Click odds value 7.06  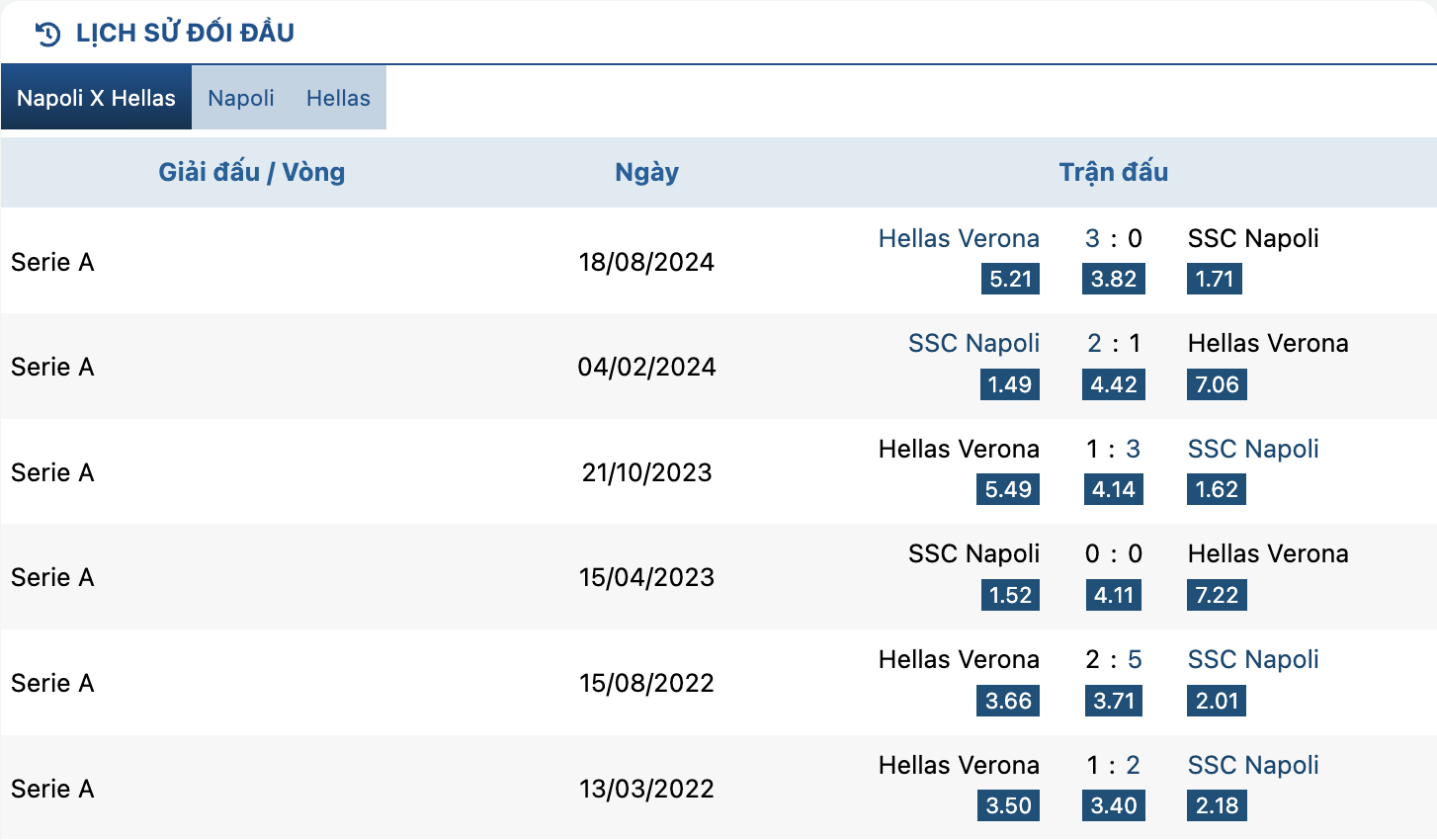1217,384
